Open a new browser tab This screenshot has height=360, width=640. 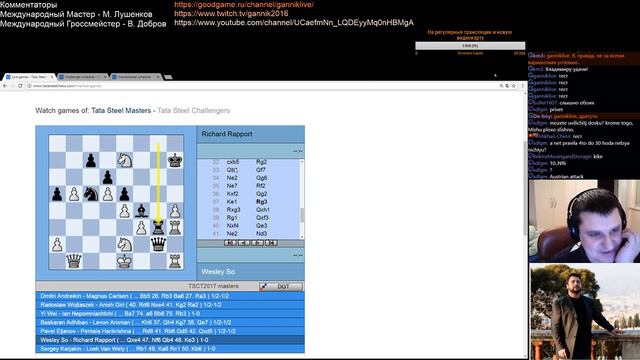[x=168, y=77]
